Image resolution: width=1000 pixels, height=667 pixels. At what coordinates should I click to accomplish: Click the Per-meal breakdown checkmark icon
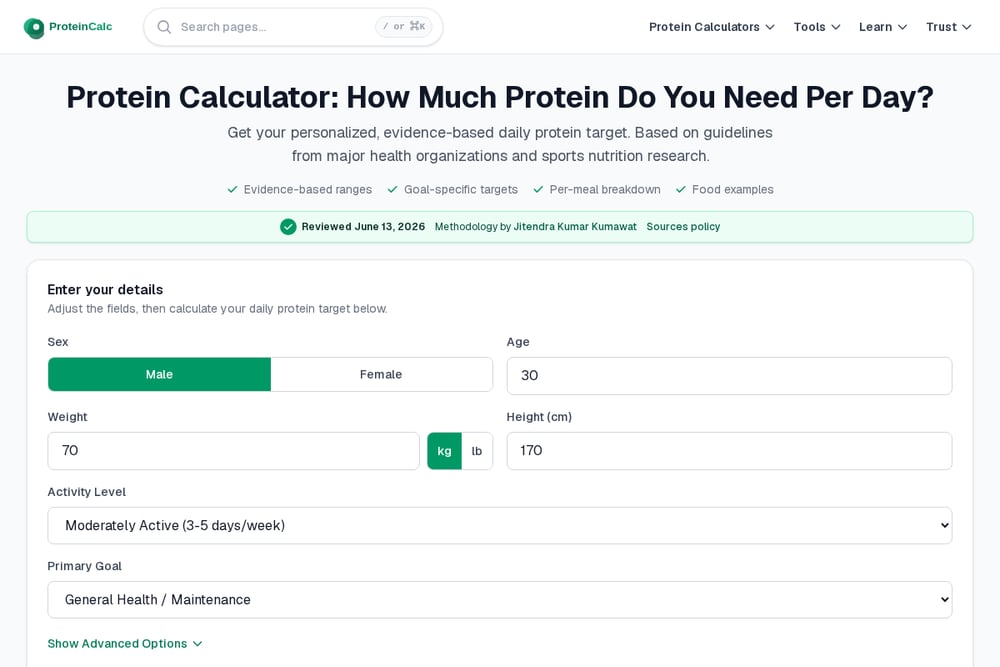[x=538, y=189]
